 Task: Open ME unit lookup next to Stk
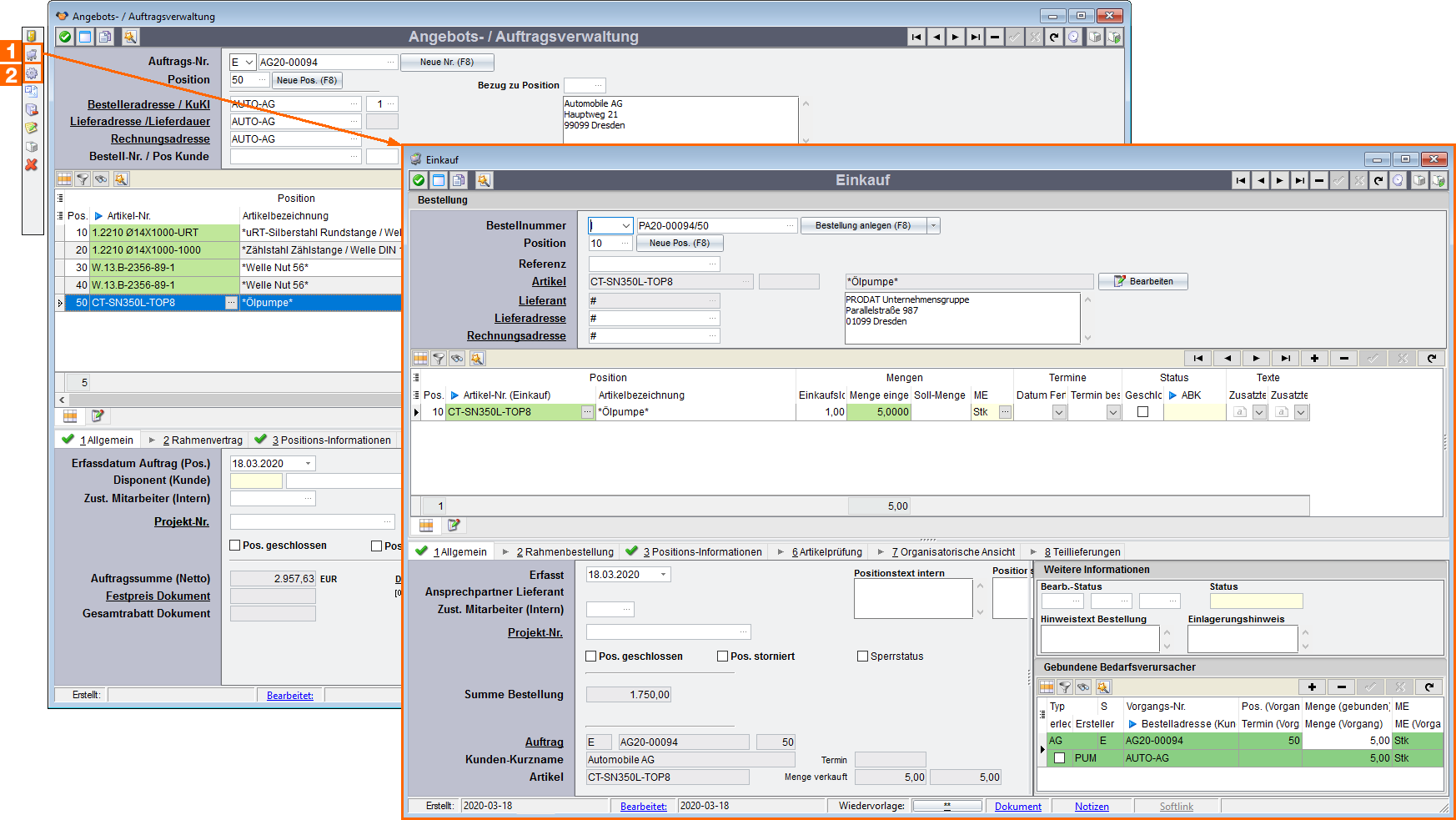click(x=1006, y=412)
